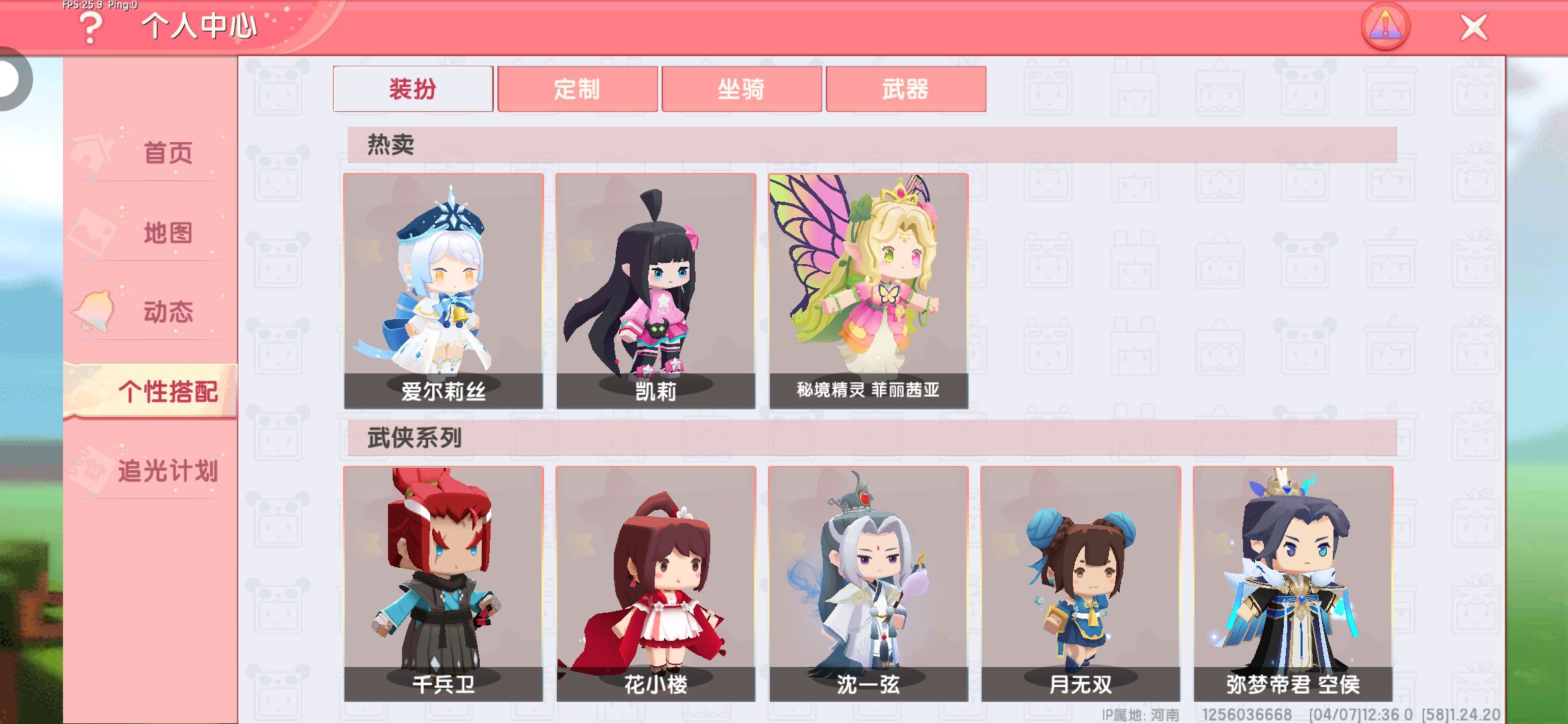
Task: Switch to the 坐骑 mounts tab
Action: 741,88
